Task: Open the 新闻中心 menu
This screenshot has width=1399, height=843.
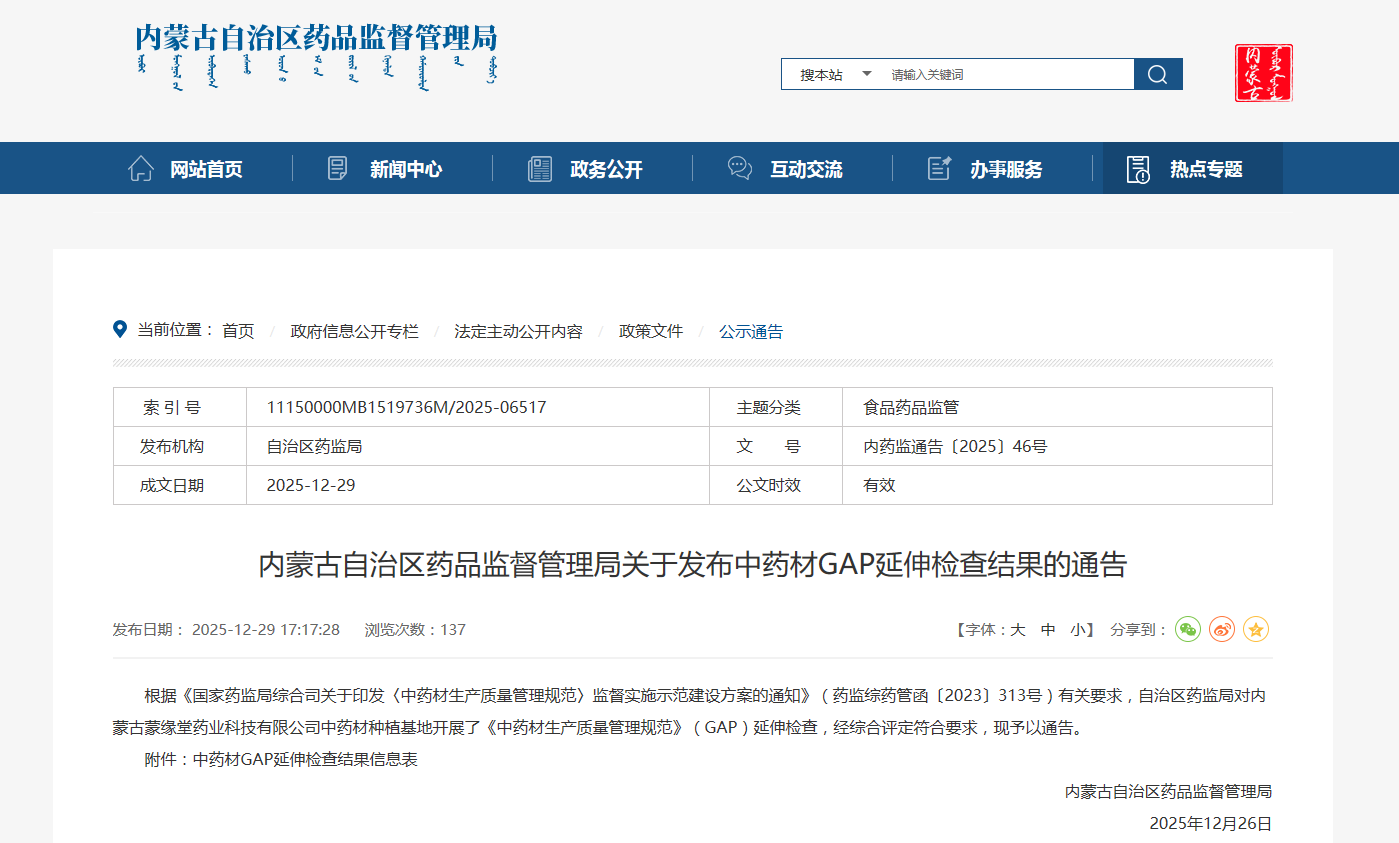Action: pos(405,169)
